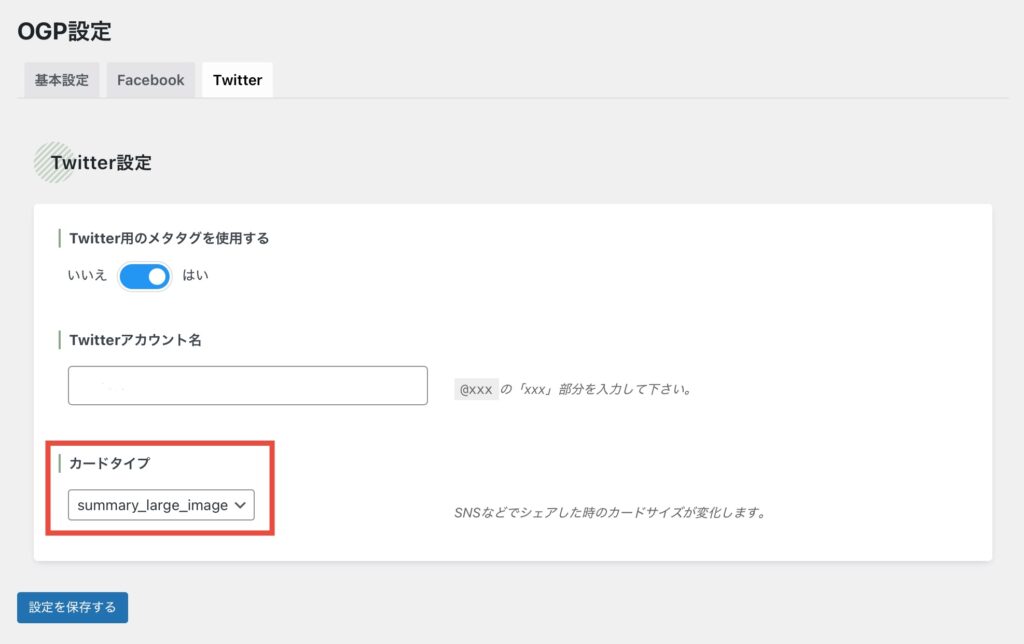Click the Twitterアカウント名 field label
The image size is (1024, 644).
(135, 340)
